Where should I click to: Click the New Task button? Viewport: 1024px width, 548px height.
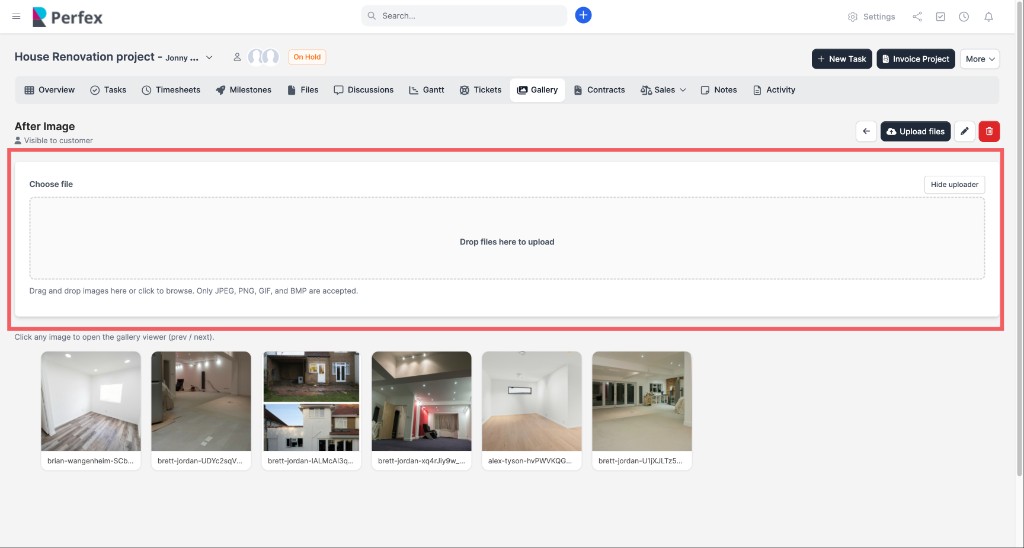pyautogui.click(x=841, y=59)
